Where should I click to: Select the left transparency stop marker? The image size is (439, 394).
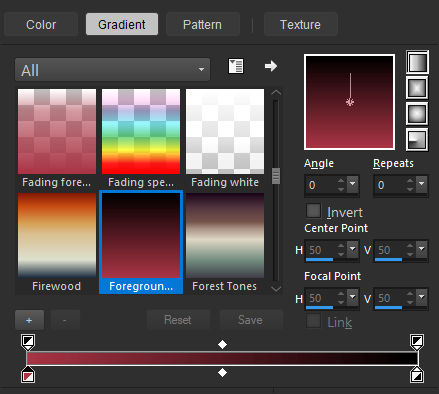(28, 342)
